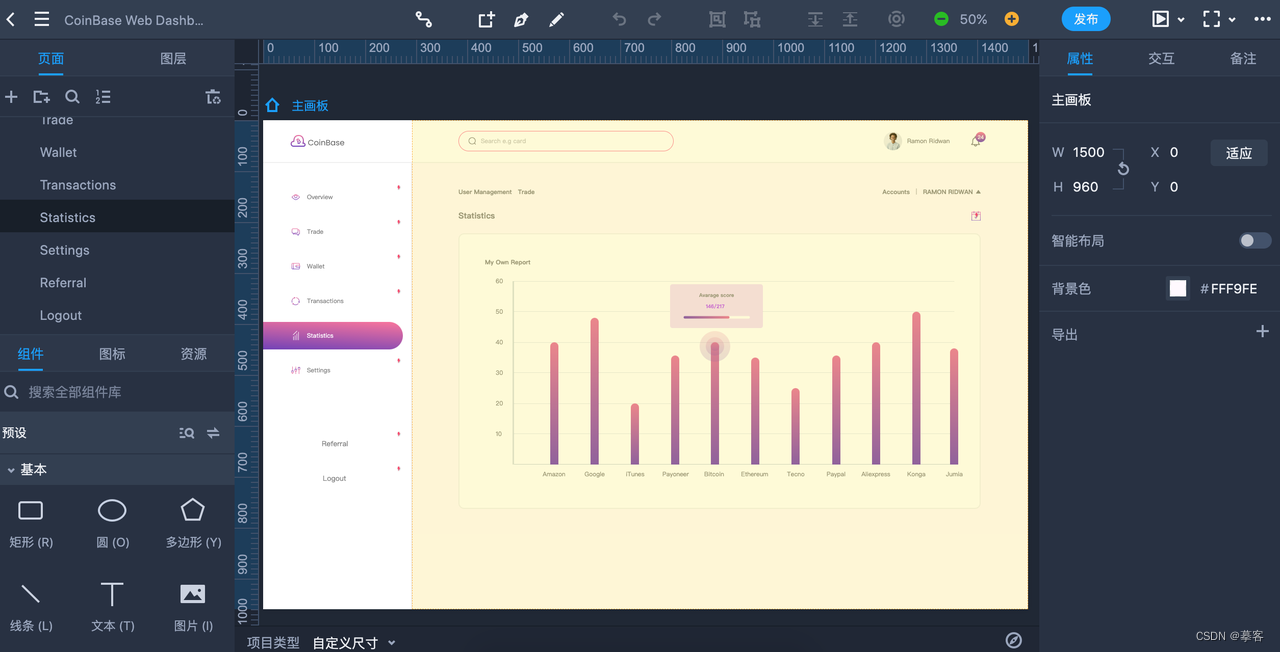Click the ungroup objects icon

752,19
